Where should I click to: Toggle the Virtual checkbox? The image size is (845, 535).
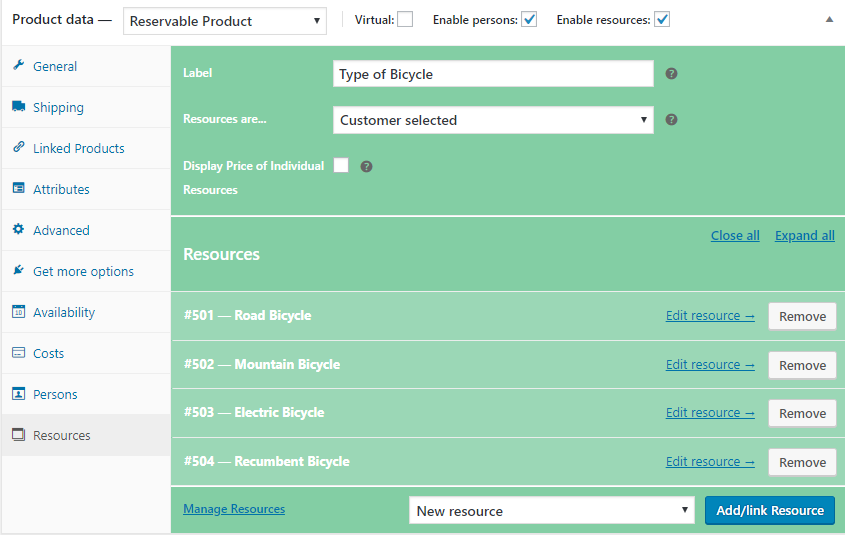405,19
